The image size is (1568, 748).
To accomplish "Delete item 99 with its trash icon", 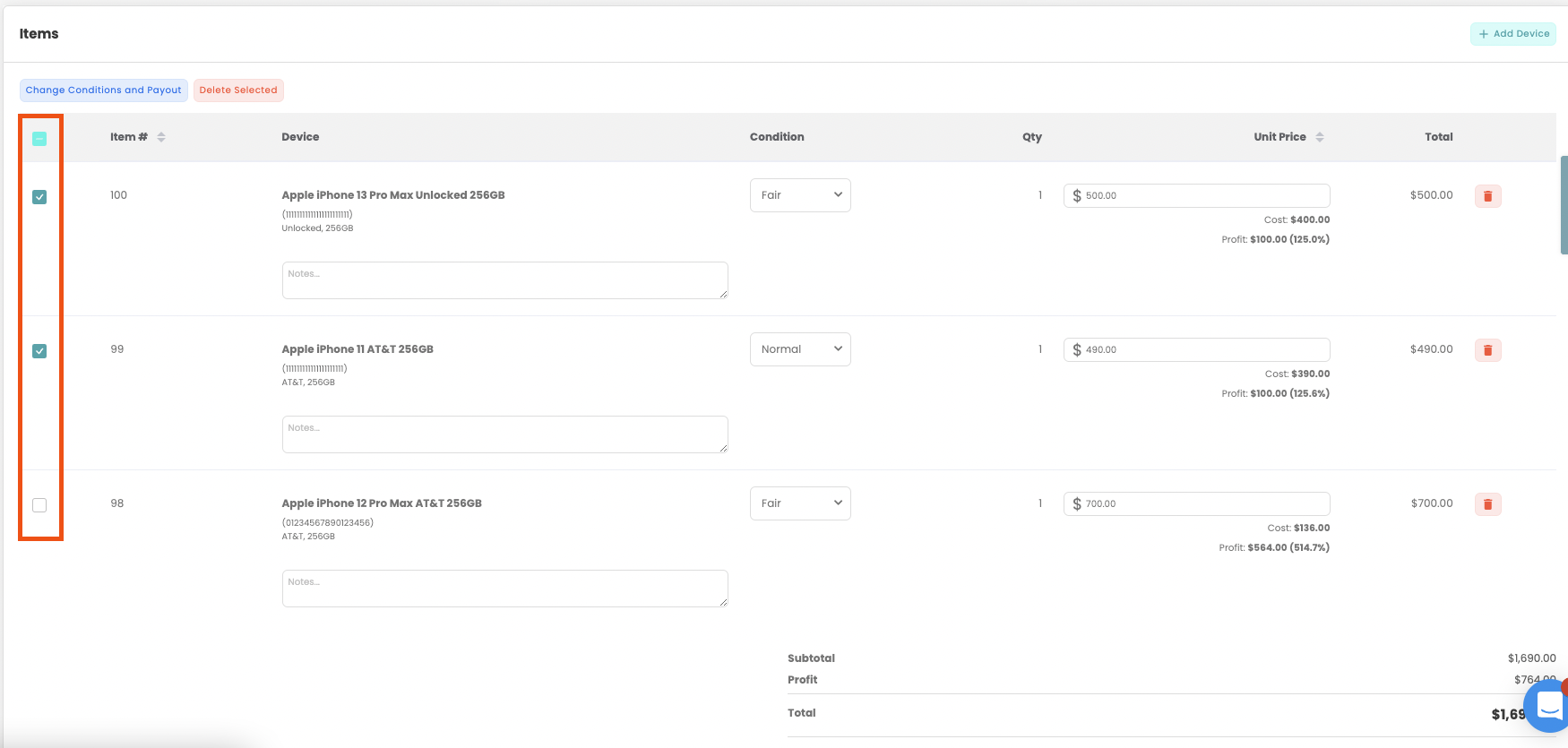I will [x=1487, y=350].
